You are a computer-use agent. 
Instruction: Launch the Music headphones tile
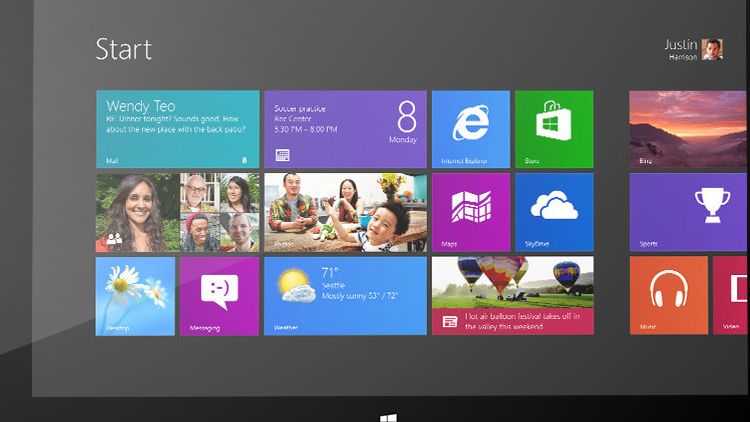coord(669,295)
